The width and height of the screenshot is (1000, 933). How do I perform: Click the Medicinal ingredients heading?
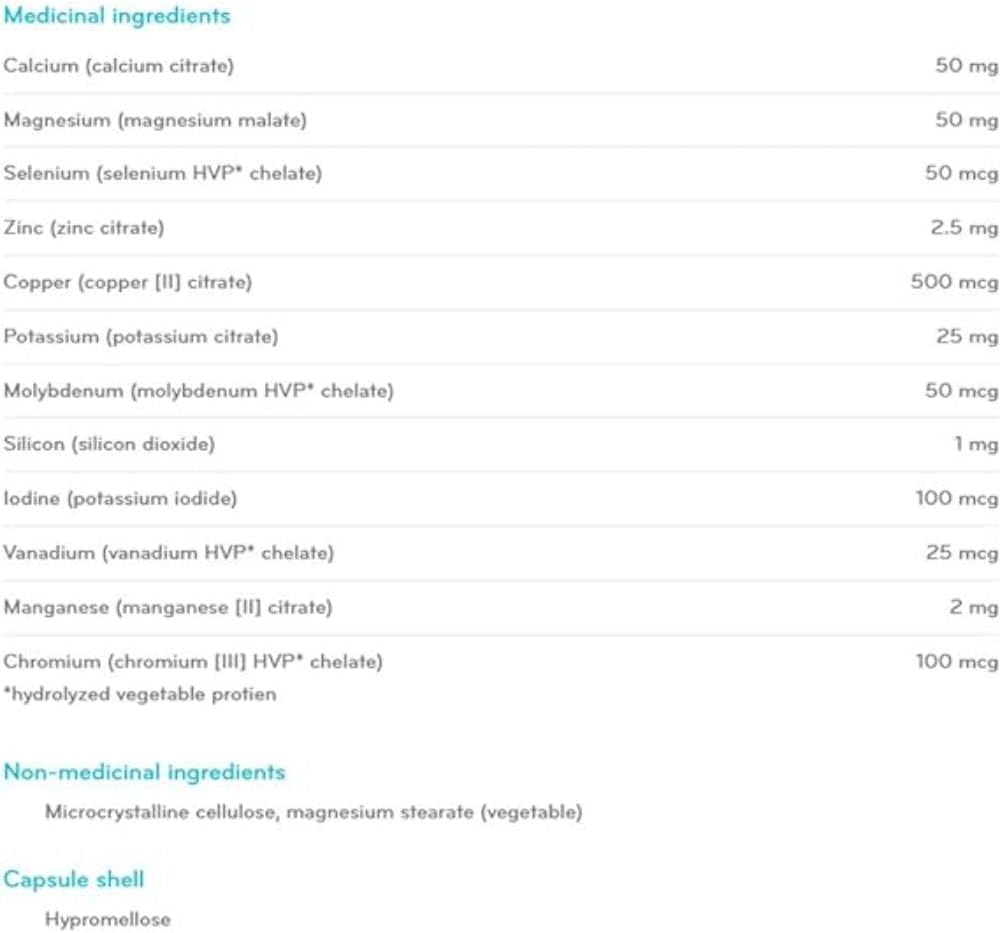point(116,16)
